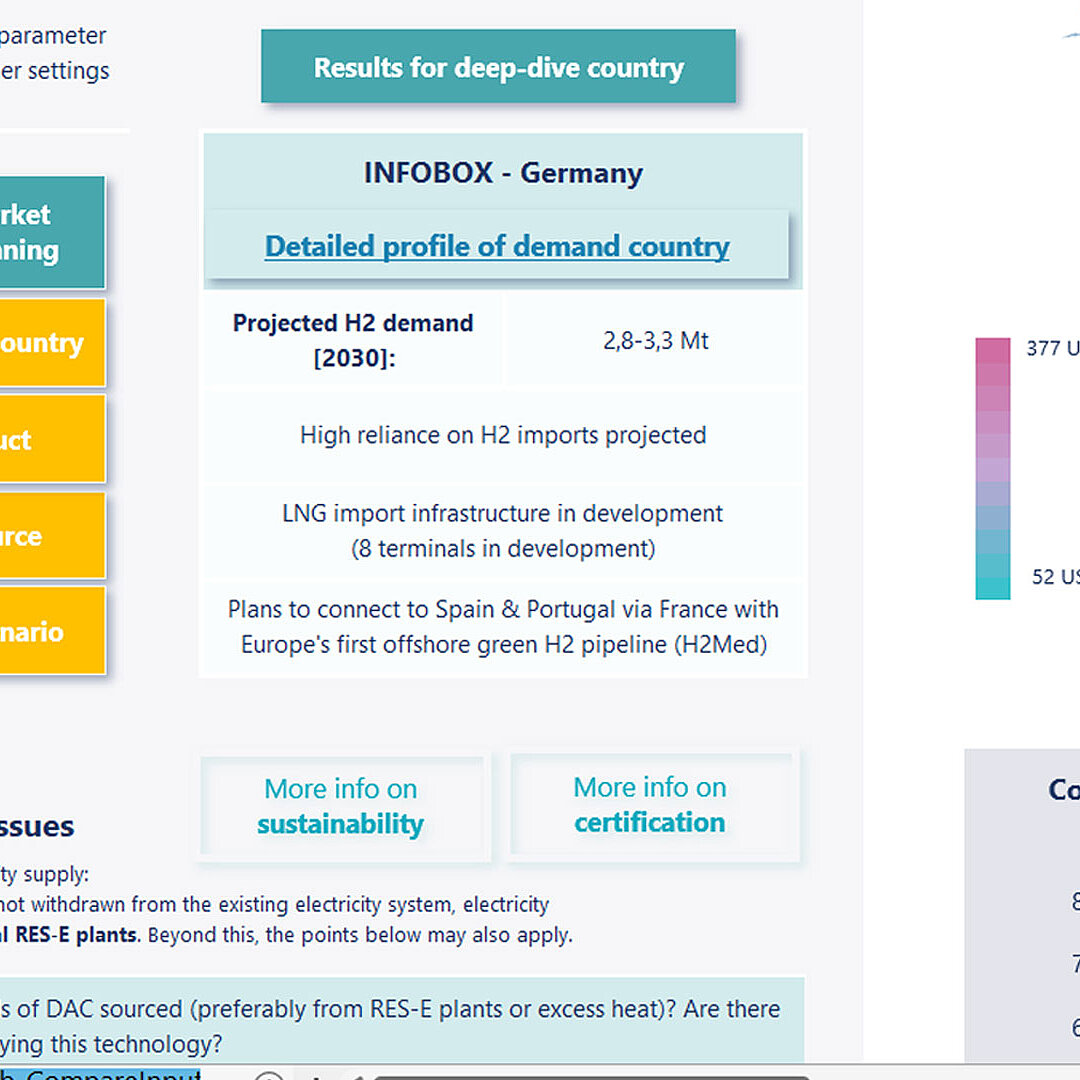The height and width of the screenshot is (1080, 1080).
Task: Click the text mentioning RES-E plants
Action: pos(287,935)
